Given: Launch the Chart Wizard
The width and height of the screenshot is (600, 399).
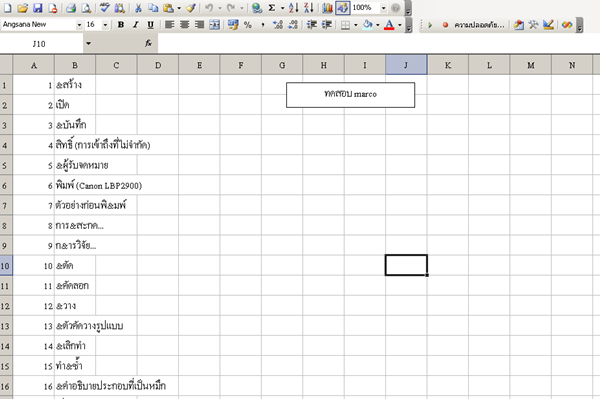Looking at the screenshot, I should coord(327,8).
